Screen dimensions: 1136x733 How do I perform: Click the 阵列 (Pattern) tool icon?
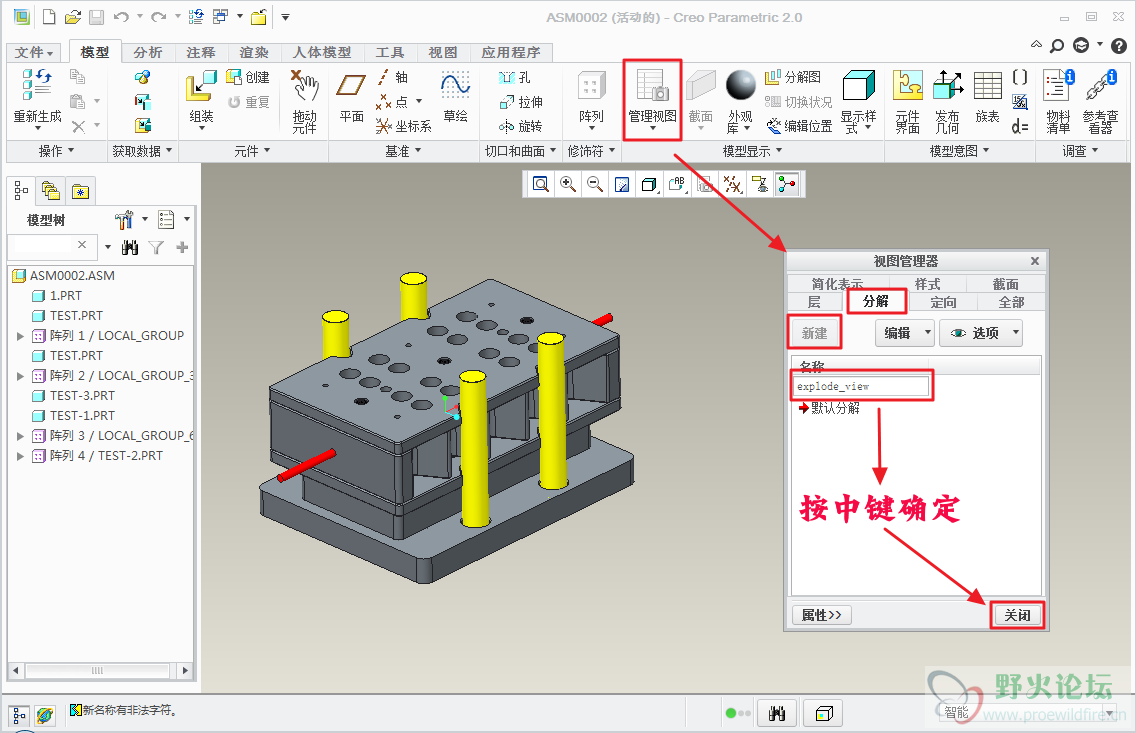(x=591, y=97)
